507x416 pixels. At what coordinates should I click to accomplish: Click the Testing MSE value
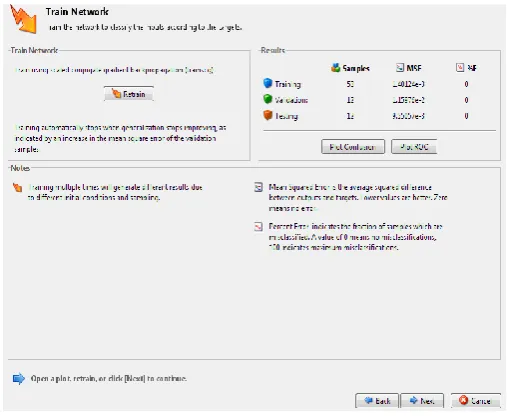point(409,116)
